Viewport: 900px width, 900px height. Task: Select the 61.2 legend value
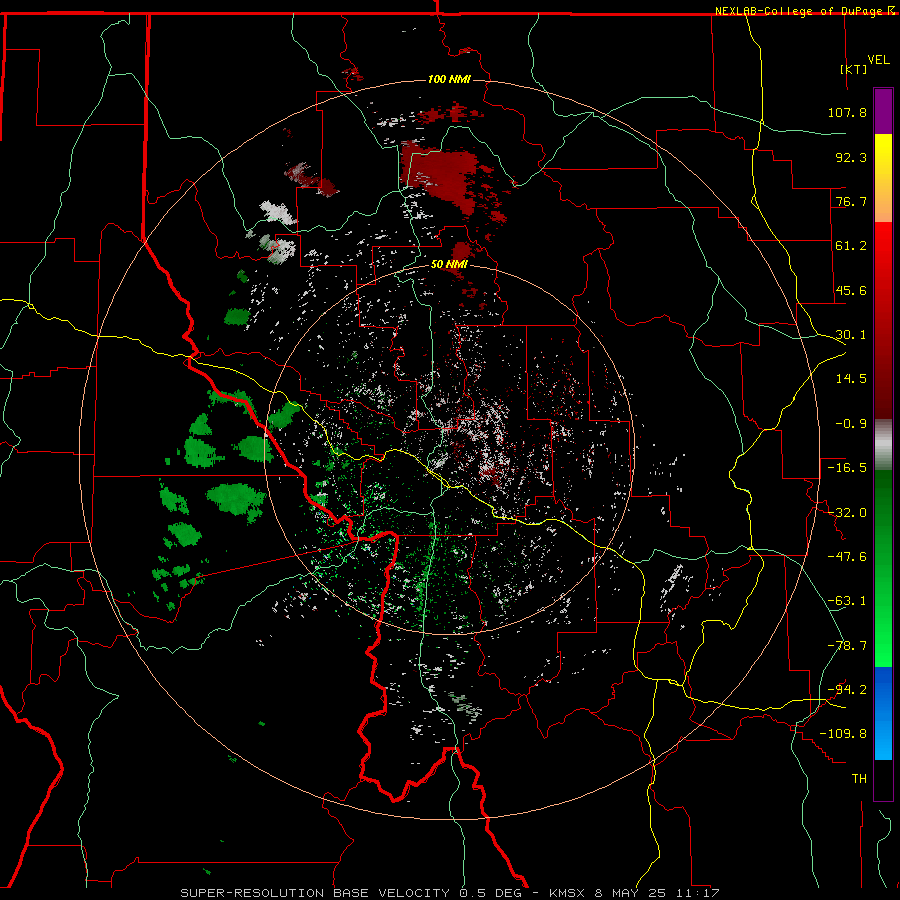pos(851,246)
